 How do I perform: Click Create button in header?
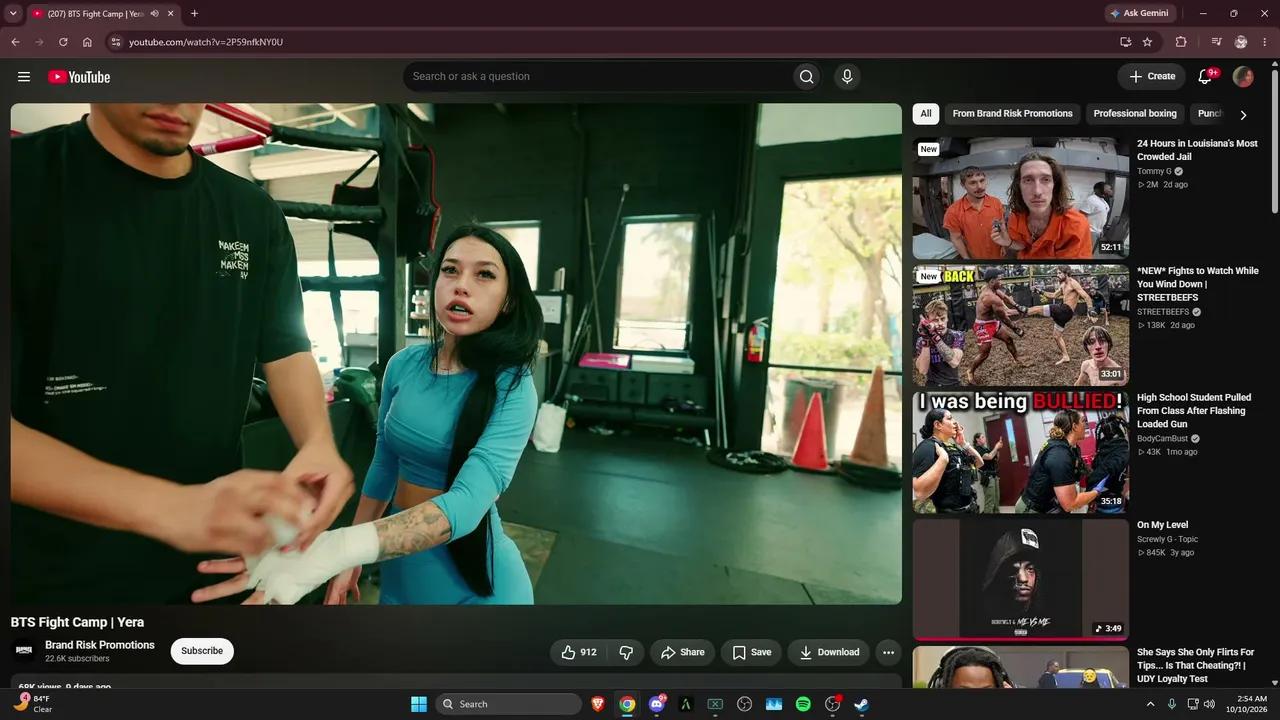tap(1151, 76)
